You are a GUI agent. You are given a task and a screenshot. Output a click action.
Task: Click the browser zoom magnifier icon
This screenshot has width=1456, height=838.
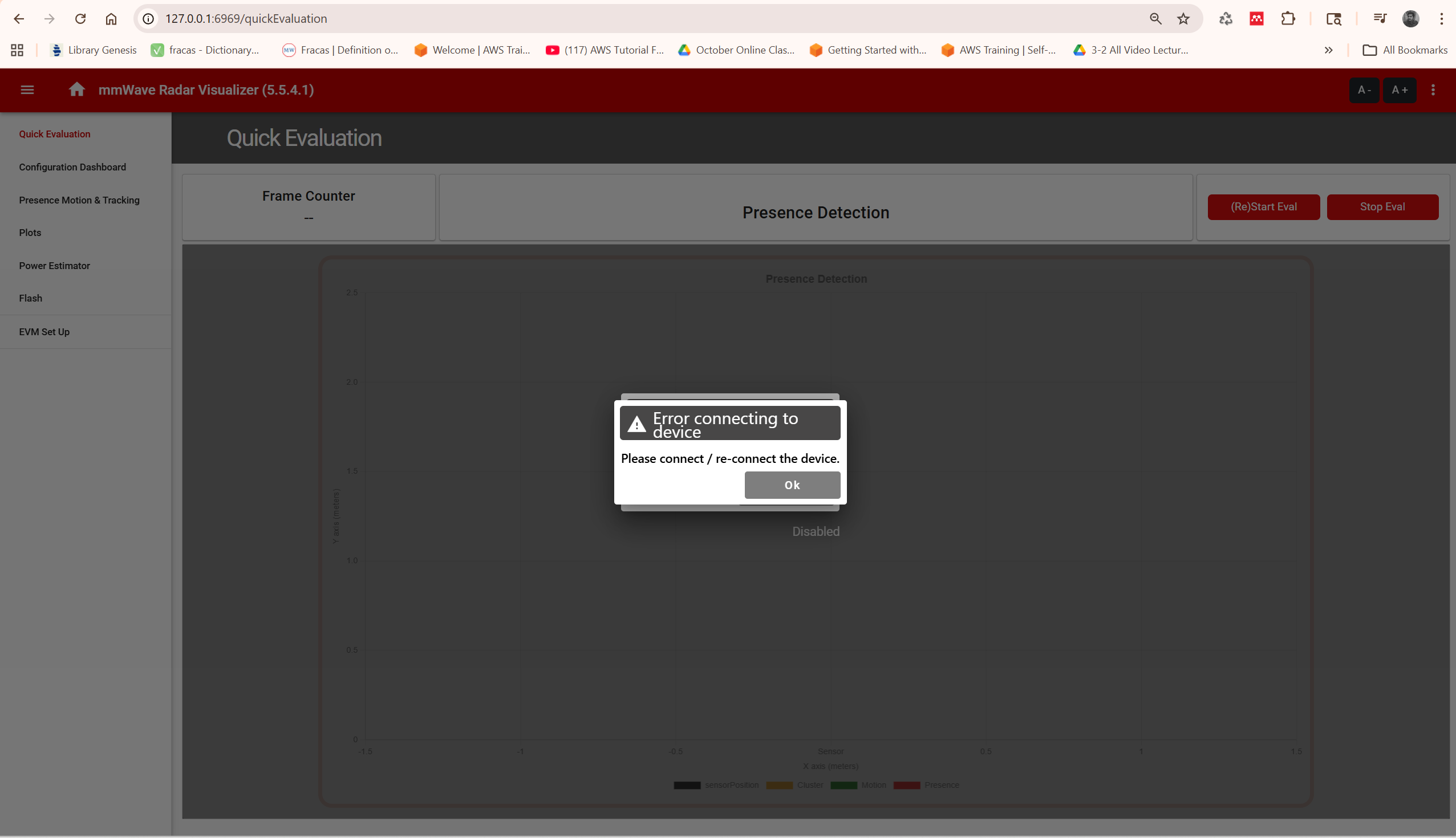tap(1155, 18)
